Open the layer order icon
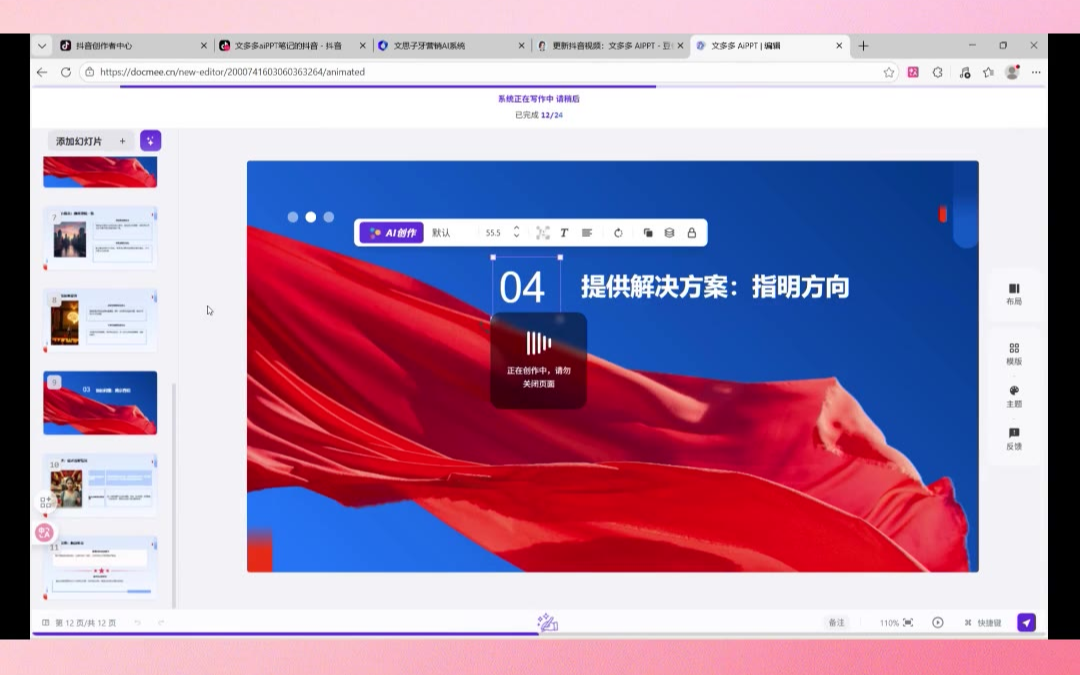 tap(669, 233)
